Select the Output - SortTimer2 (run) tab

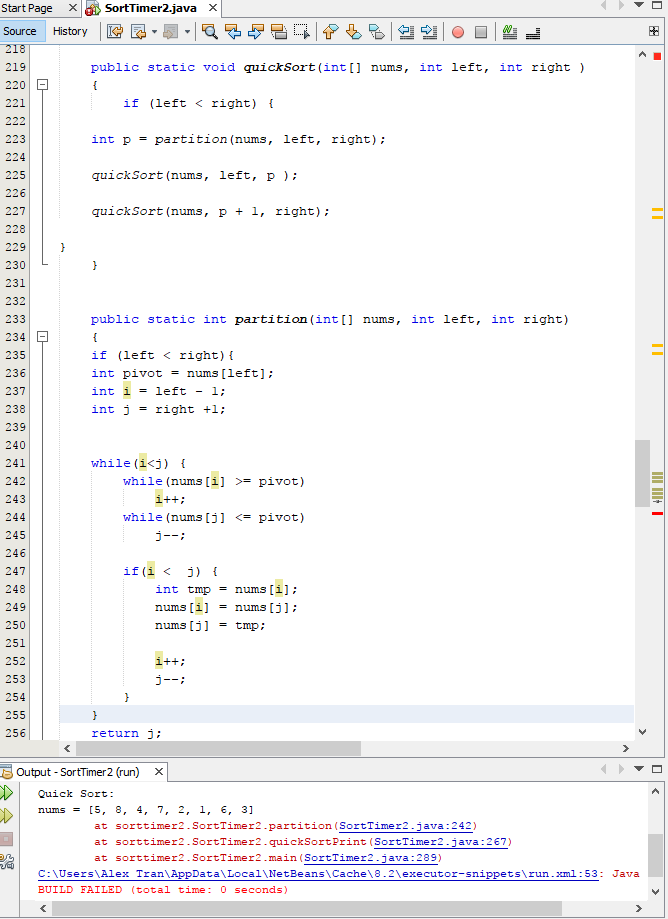point(77,772)
